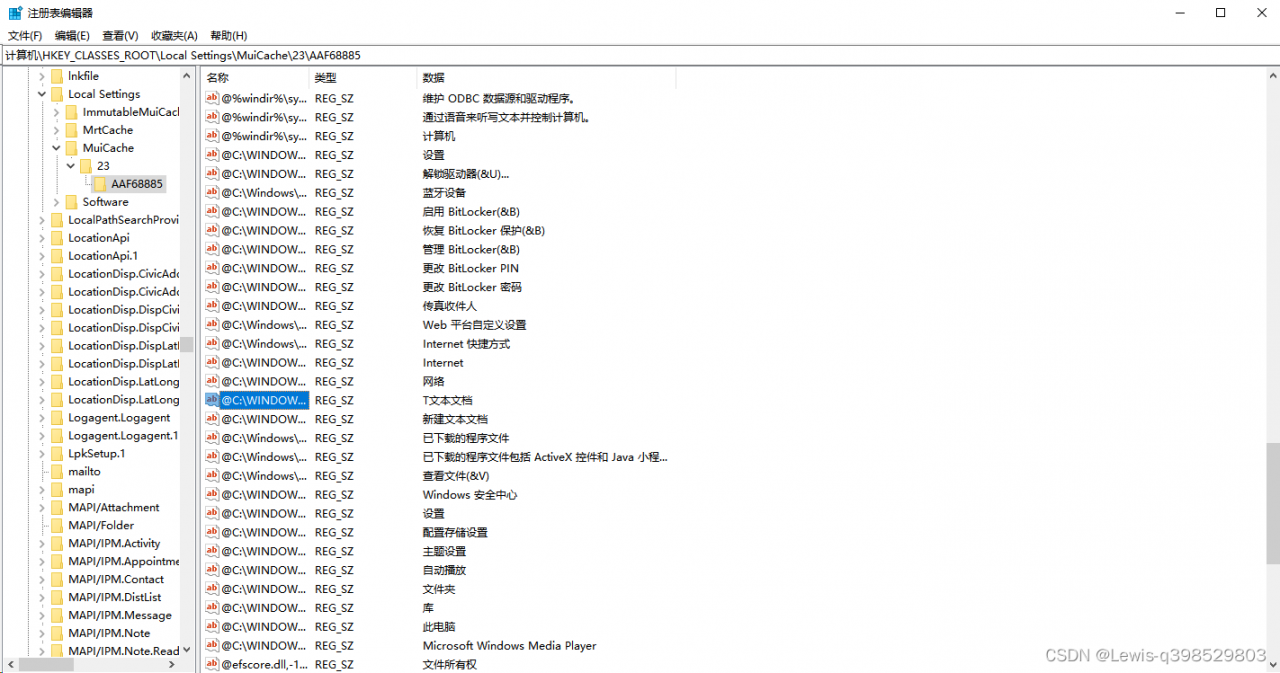The image size is (1280, 673).
Task: Click string icon of Windows 安全中心 row
Action: coord(212,495)
